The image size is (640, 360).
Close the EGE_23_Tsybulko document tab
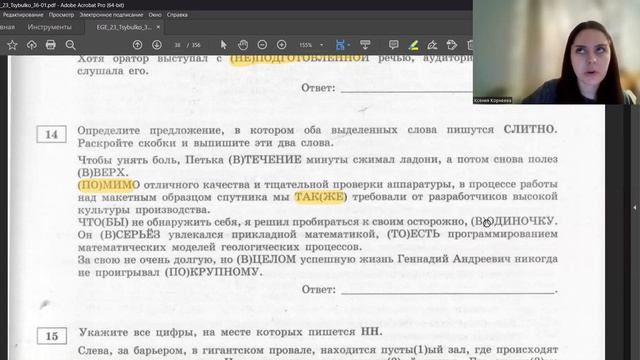click(158, 27)
